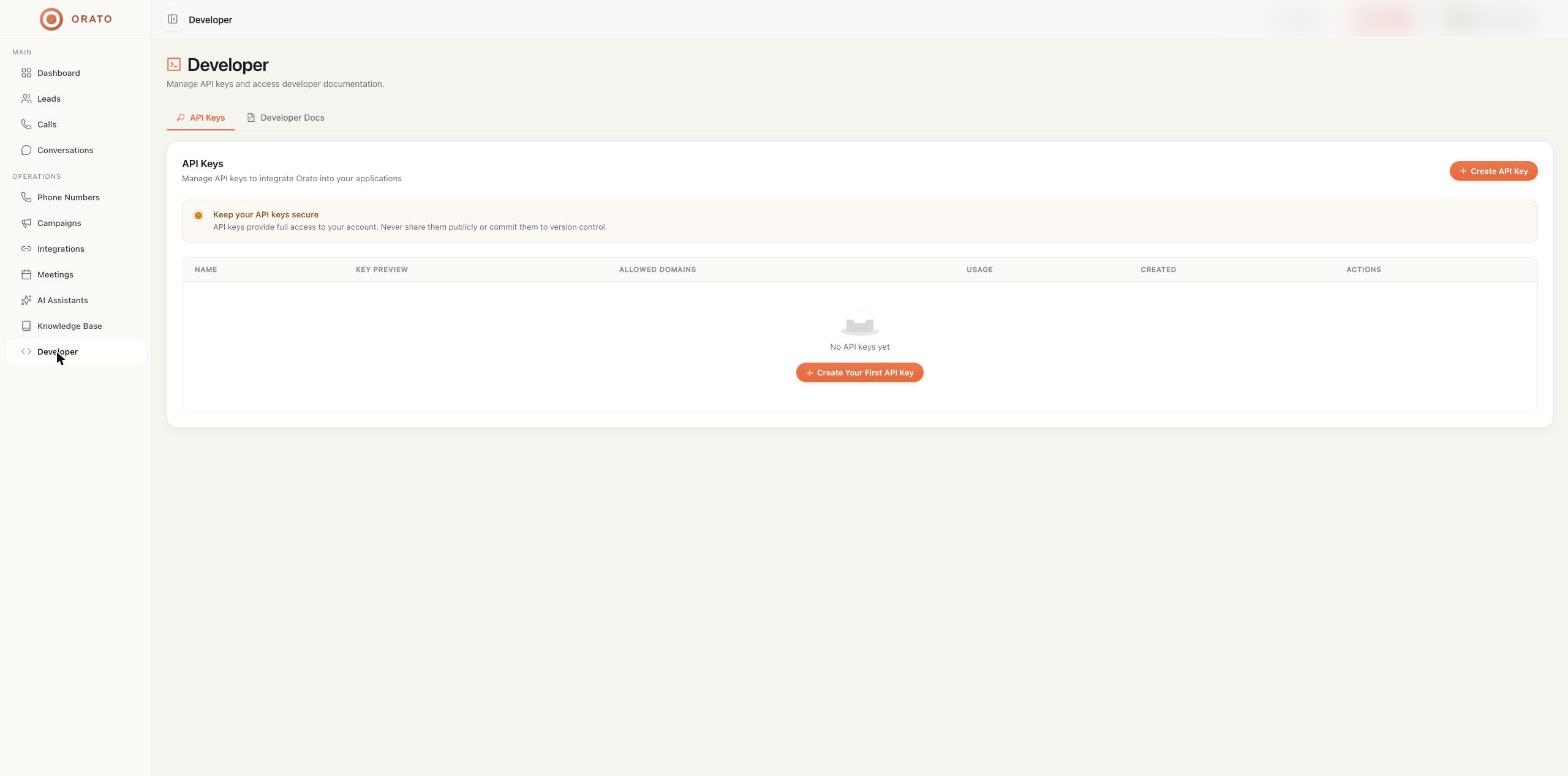This screenshot has height=776, width=1568.
Task: Go to Campaigns page
Action: [x=76, y=223]
